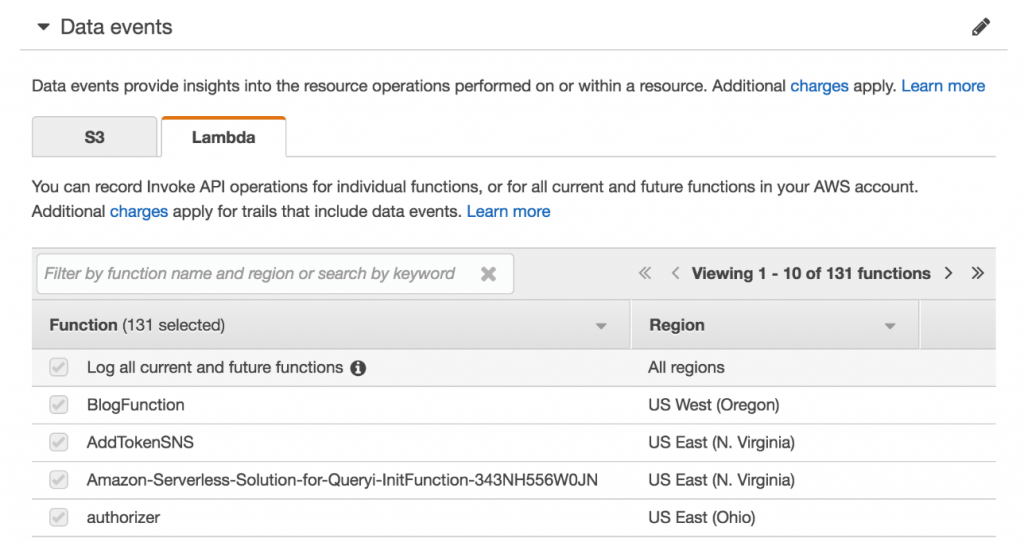
Task: Go to previous page of functions
Action: pos(676,273)
